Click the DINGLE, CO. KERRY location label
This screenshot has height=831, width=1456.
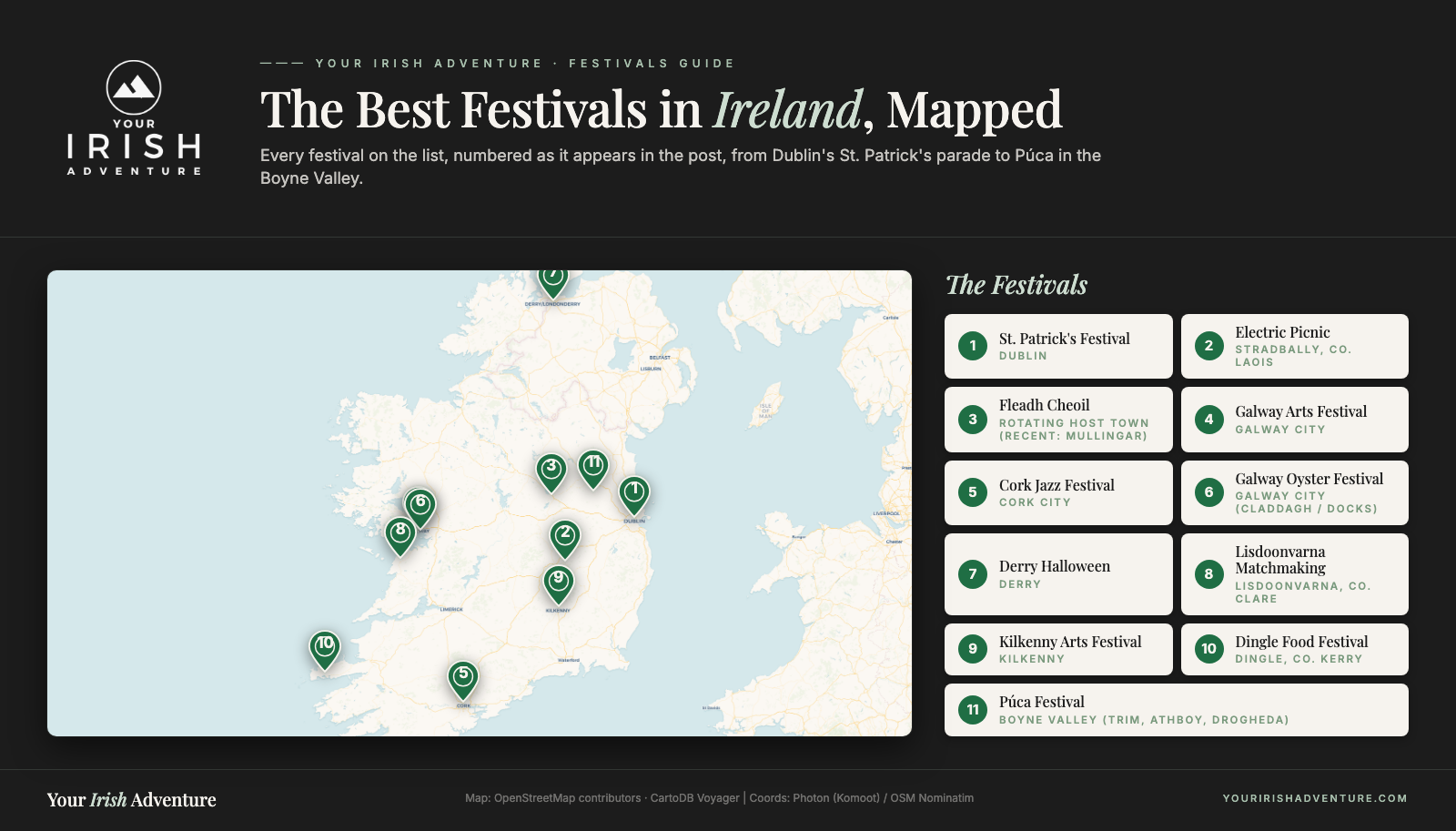(x=1299, y=659)
